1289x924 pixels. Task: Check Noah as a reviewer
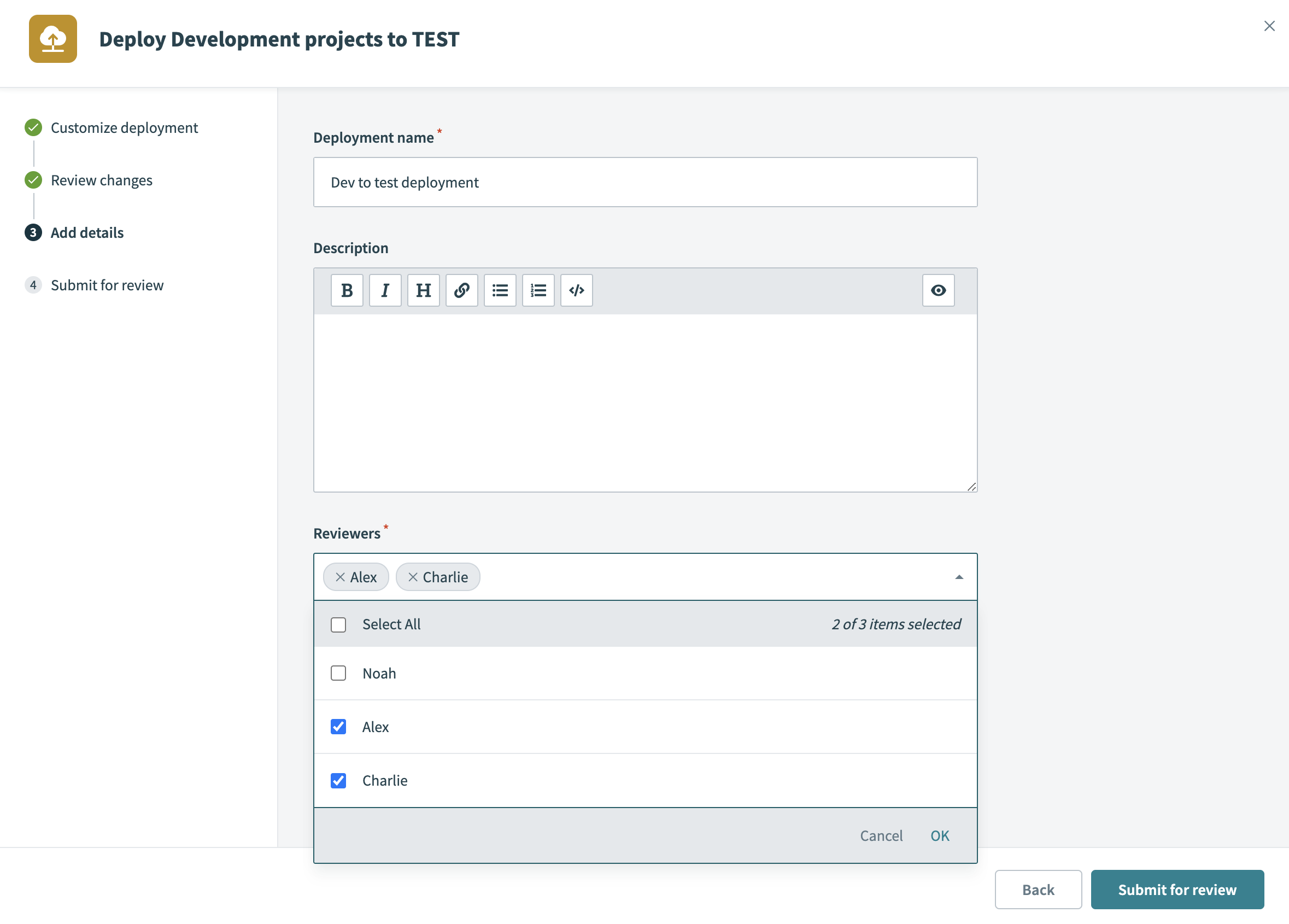(338, 673)
